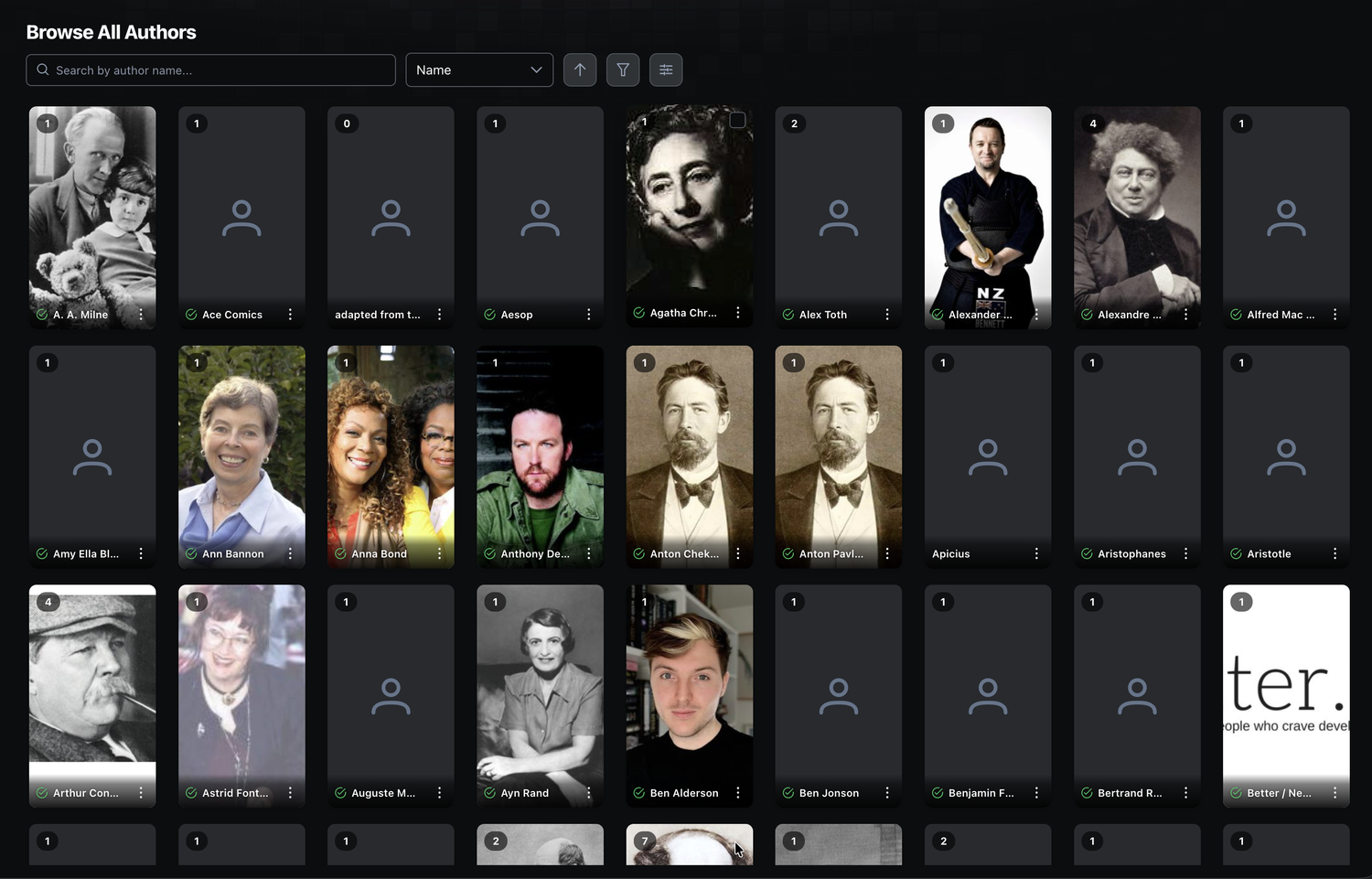Click the author name 'Apicius'
Screen dimensions: 1372x879
[951, 554]
